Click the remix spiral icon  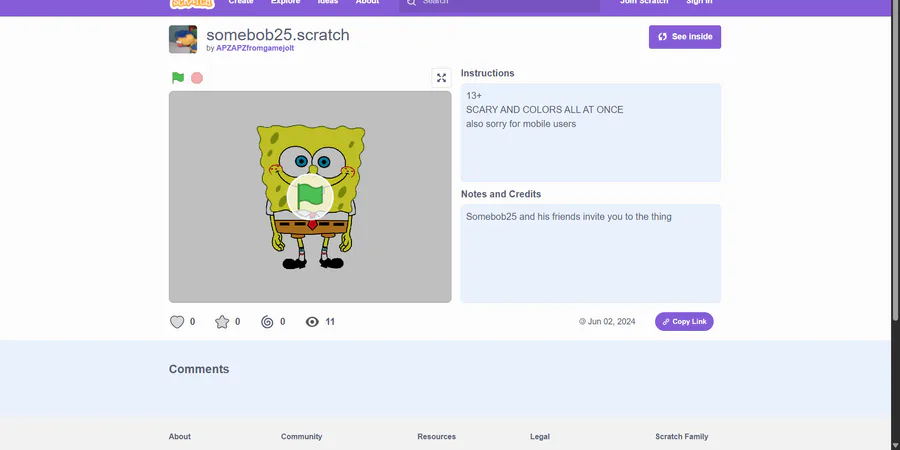(x=267, y=322)
